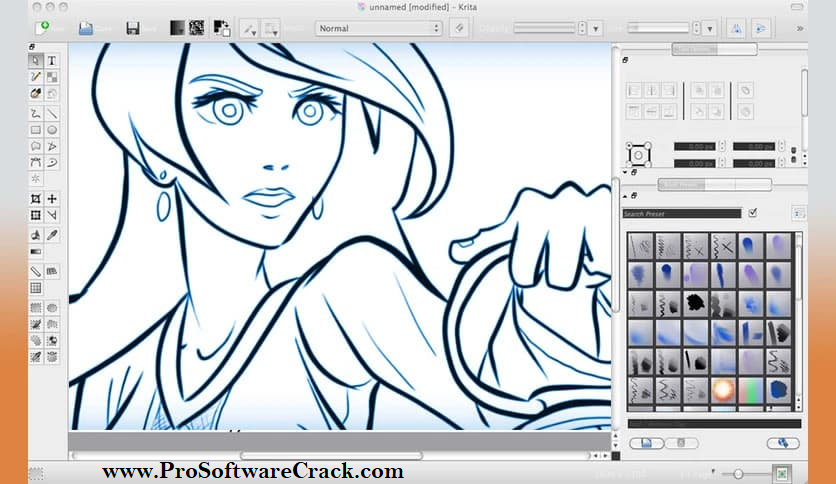Screen dimensions: 836x484
Task: Click the opacity slider in the toolbar
Action: [x=544, y=28]
